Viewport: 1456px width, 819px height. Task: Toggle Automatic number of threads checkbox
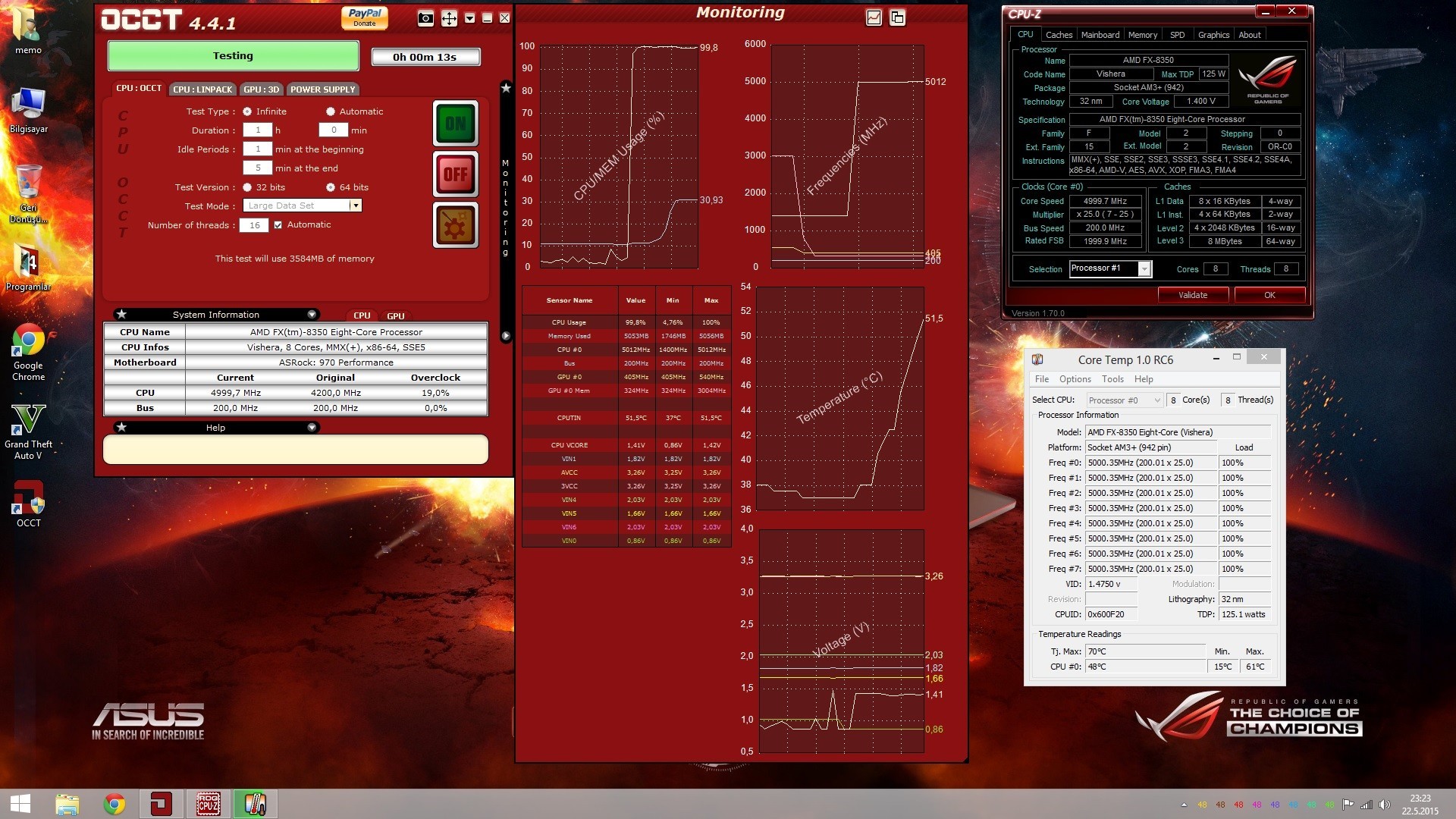tap(278, 224)
